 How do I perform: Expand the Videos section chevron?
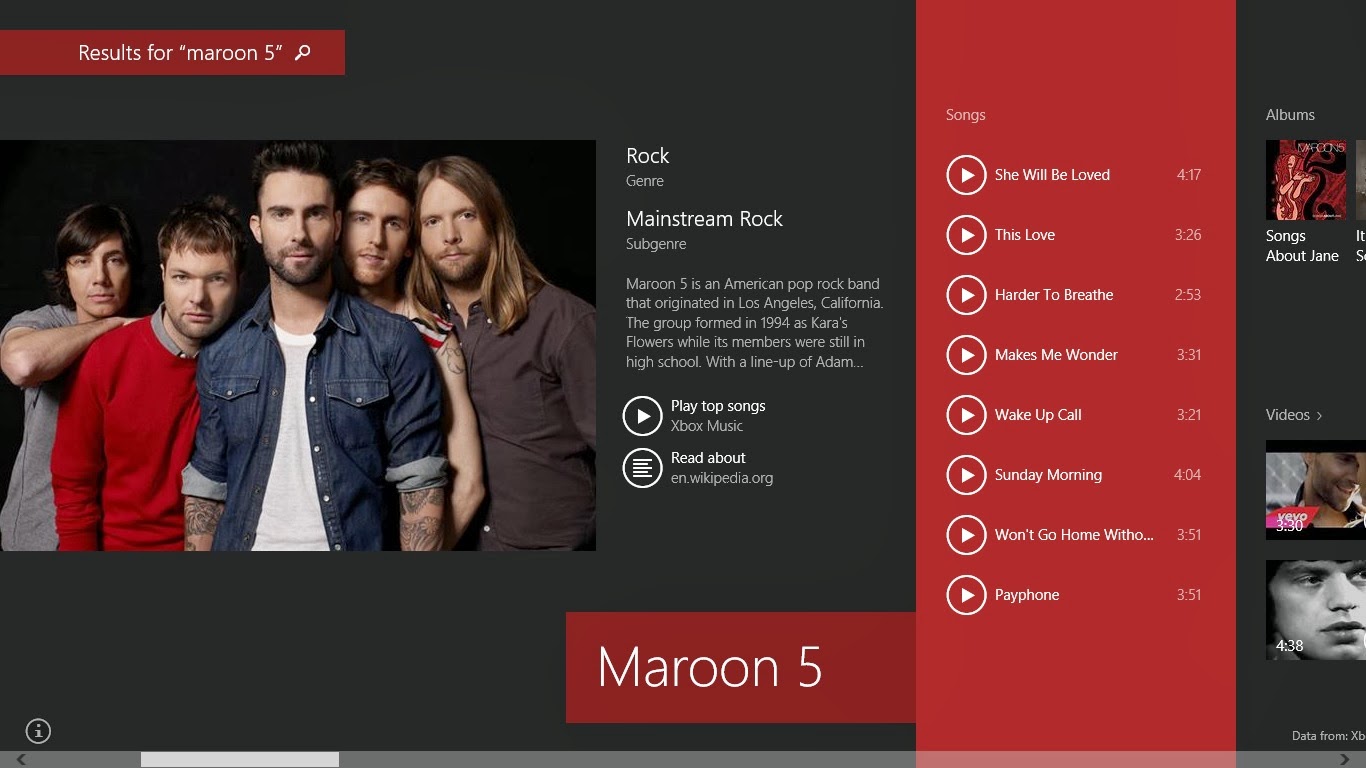(1319, 415)
